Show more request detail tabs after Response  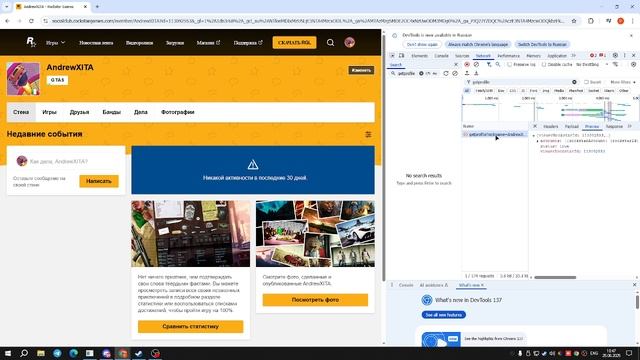click(630, 127)
